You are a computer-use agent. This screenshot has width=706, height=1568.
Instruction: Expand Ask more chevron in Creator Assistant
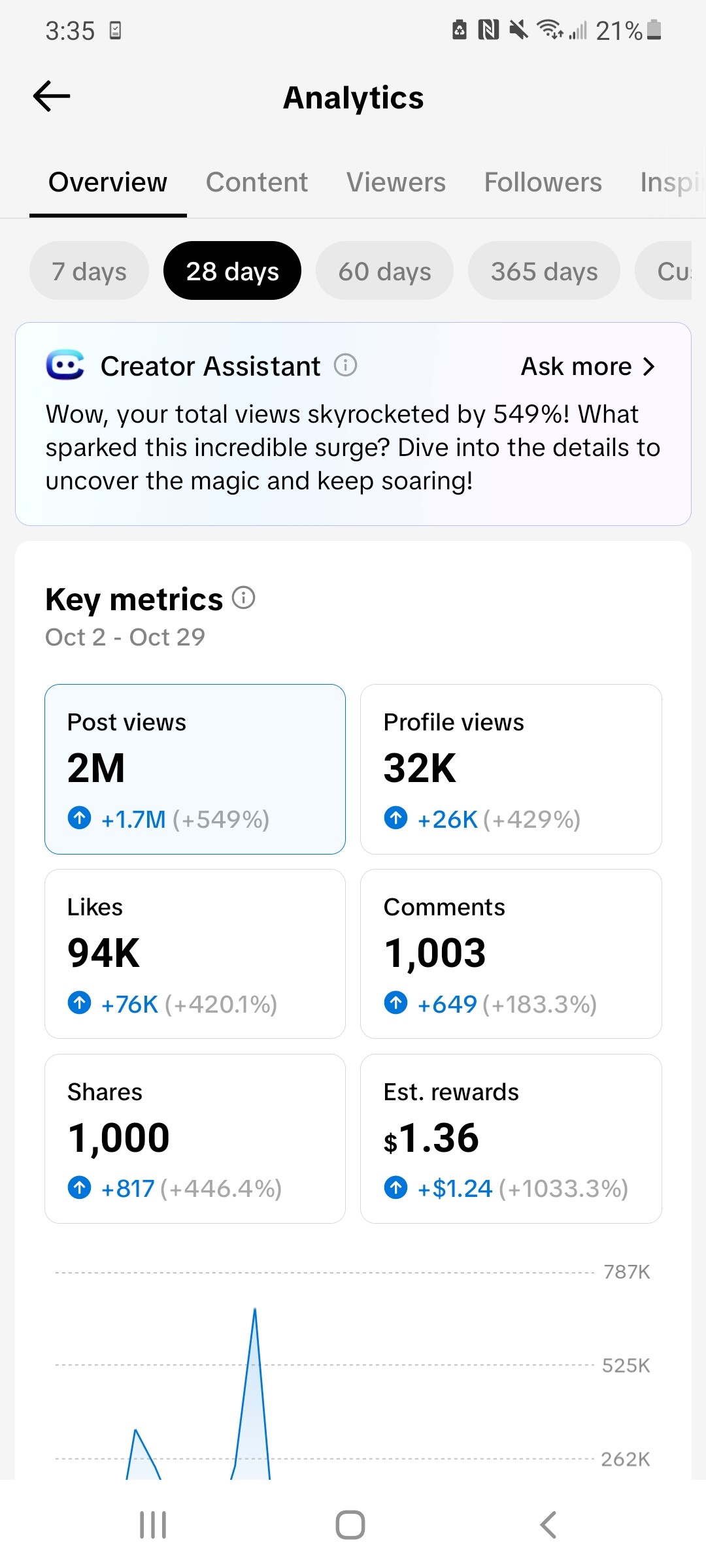pyautogui.click(x=648, y=367)
